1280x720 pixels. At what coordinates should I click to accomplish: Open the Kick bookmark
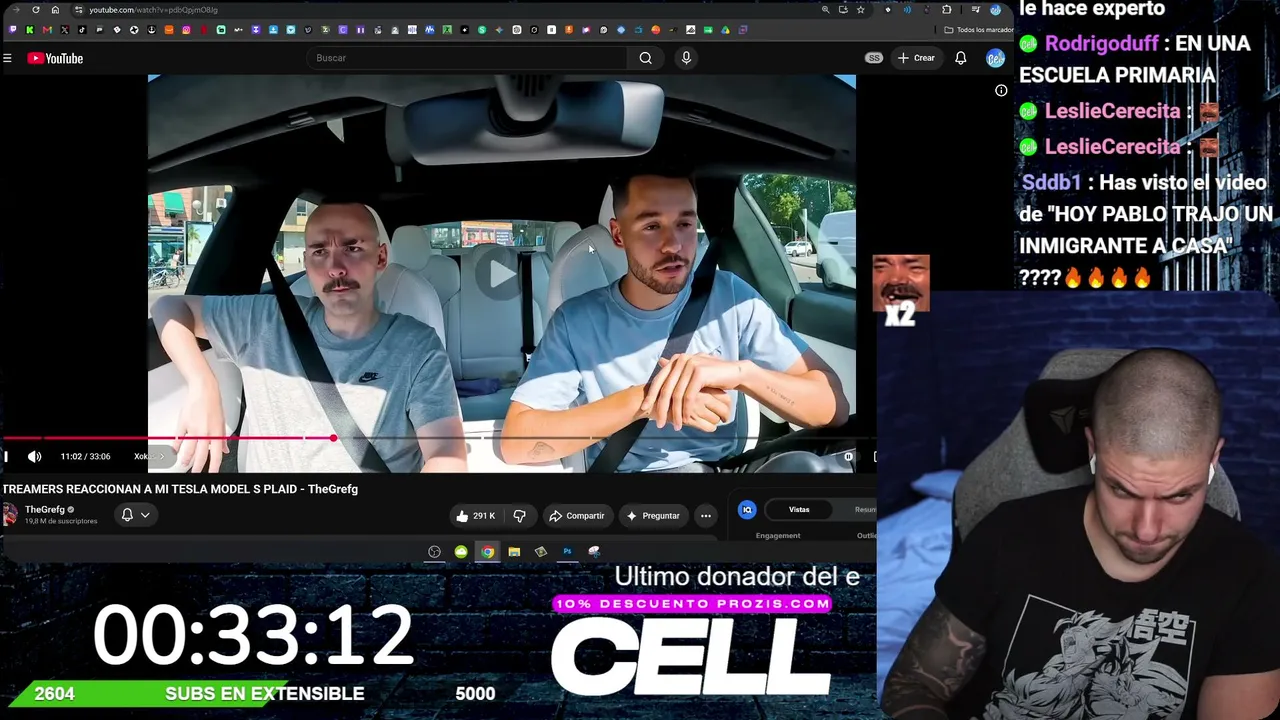coord(30,30)
